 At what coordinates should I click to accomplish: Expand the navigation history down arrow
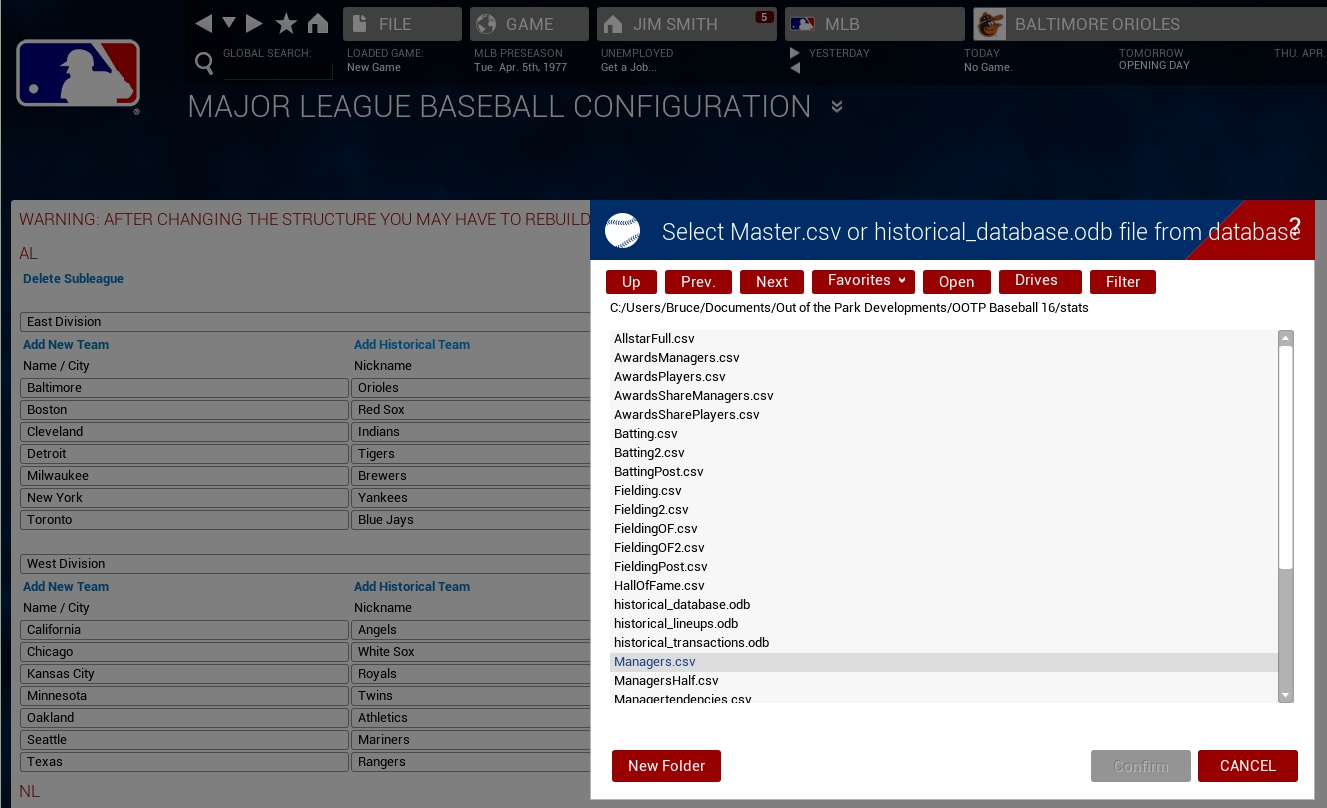pos(229,22)
